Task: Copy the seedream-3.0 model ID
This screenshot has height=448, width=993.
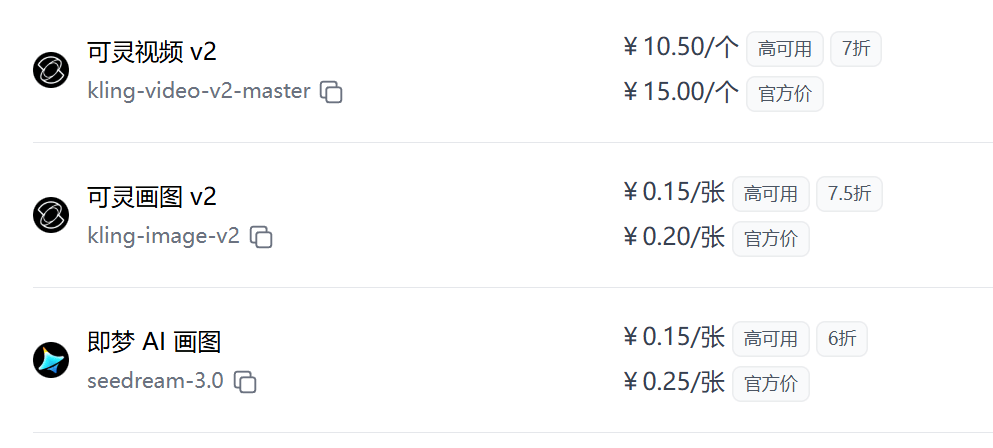Action: [245, 382]
